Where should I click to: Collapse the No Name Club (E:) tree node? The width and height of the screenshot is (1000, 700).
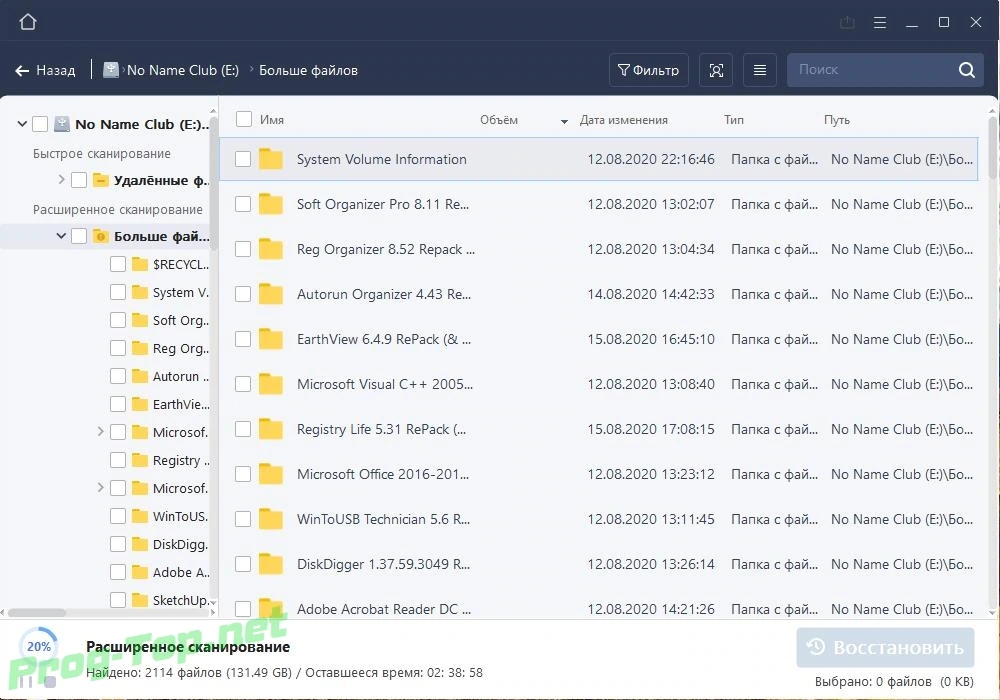click(x=22, y=124)
